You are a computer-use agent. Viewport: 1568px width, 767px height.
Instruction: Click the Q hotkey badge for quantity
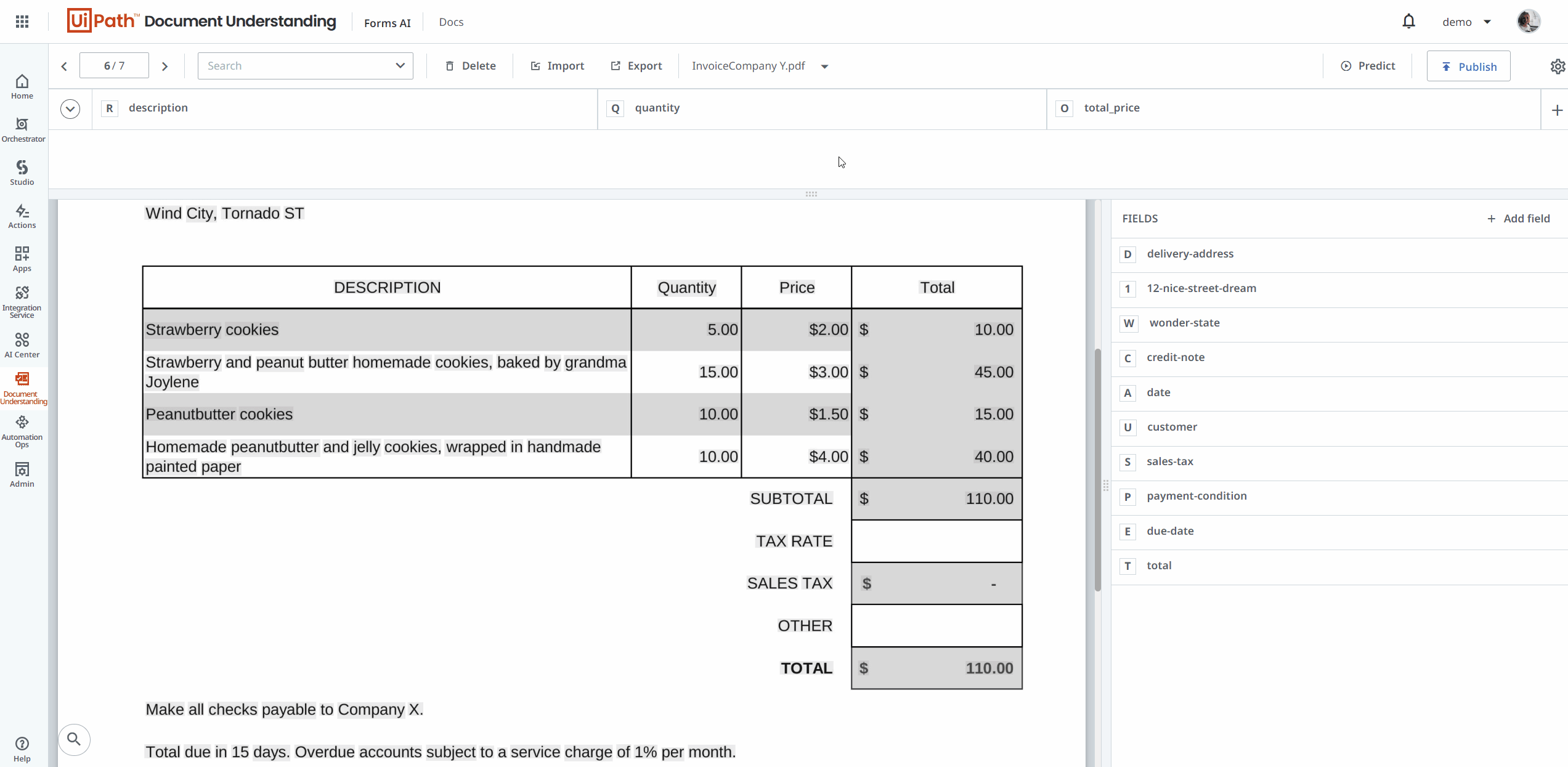(x=615, y=108)
